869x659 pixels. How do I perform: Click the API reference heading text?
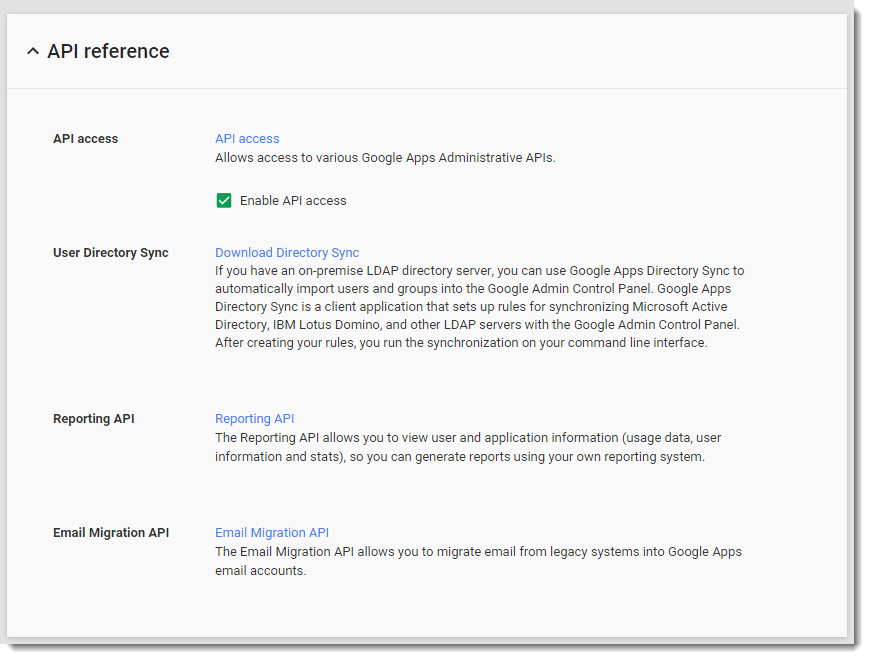(x=108, y=51)
